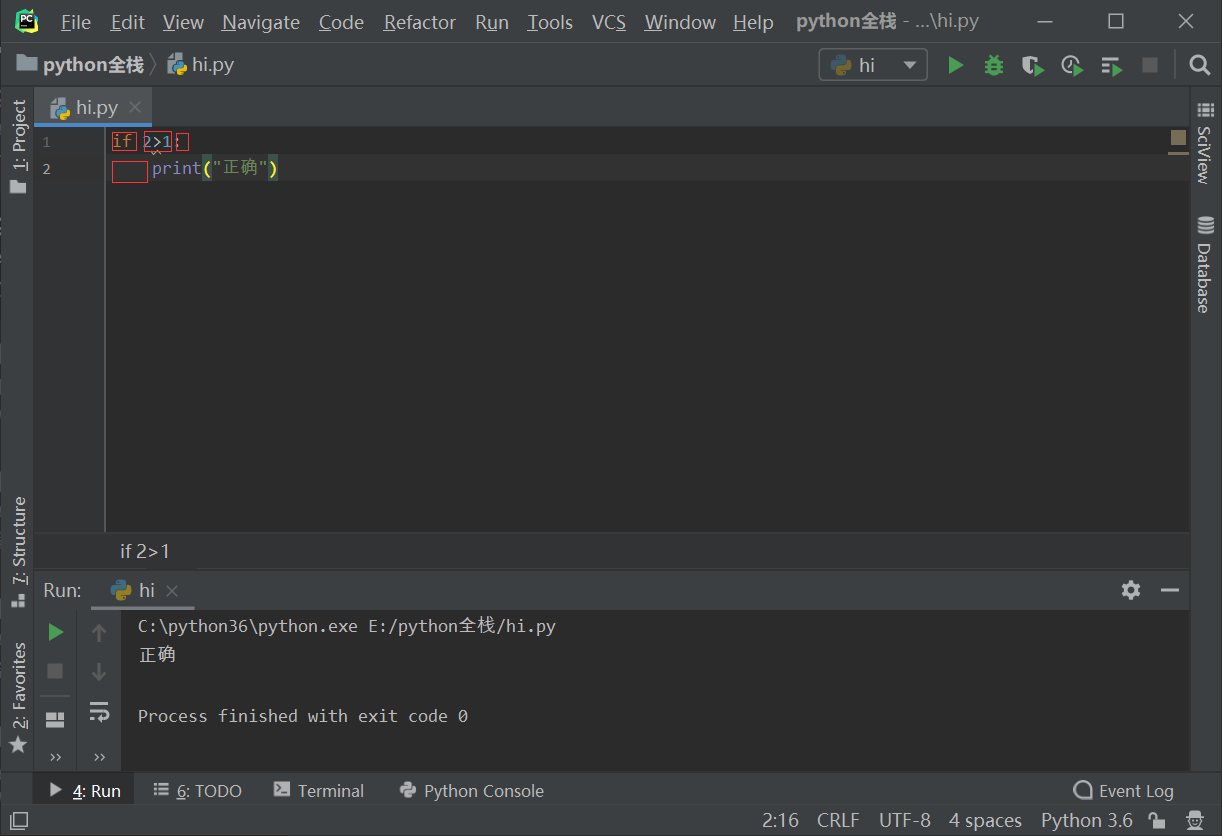The height and width of the screenshot is (836, 1222).
Task: Toggle the SciView side panel
Action: pos(1205,142)
